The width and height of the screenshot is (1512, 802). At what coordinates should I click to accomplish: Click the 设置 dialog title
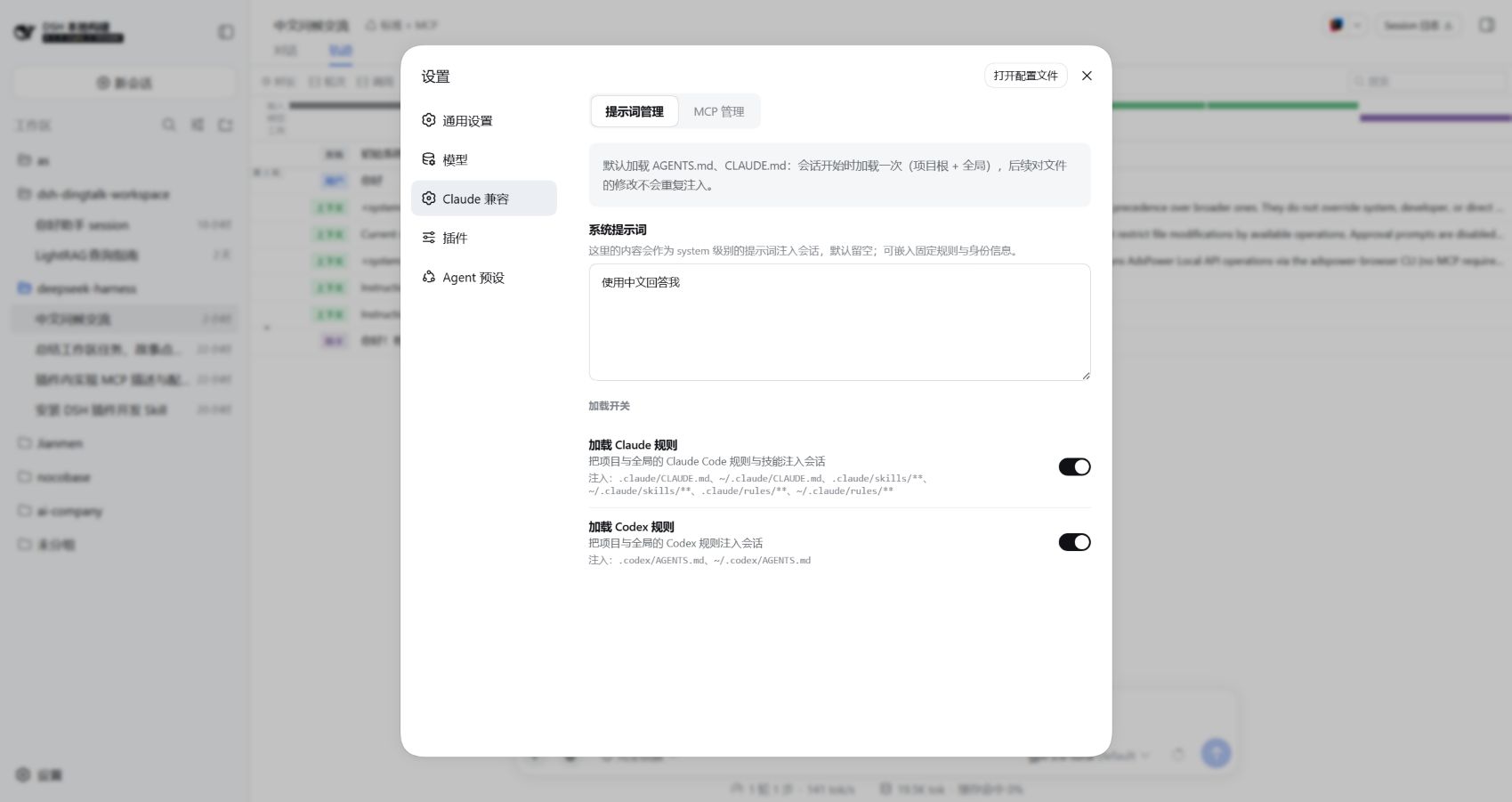click(435, 77)
